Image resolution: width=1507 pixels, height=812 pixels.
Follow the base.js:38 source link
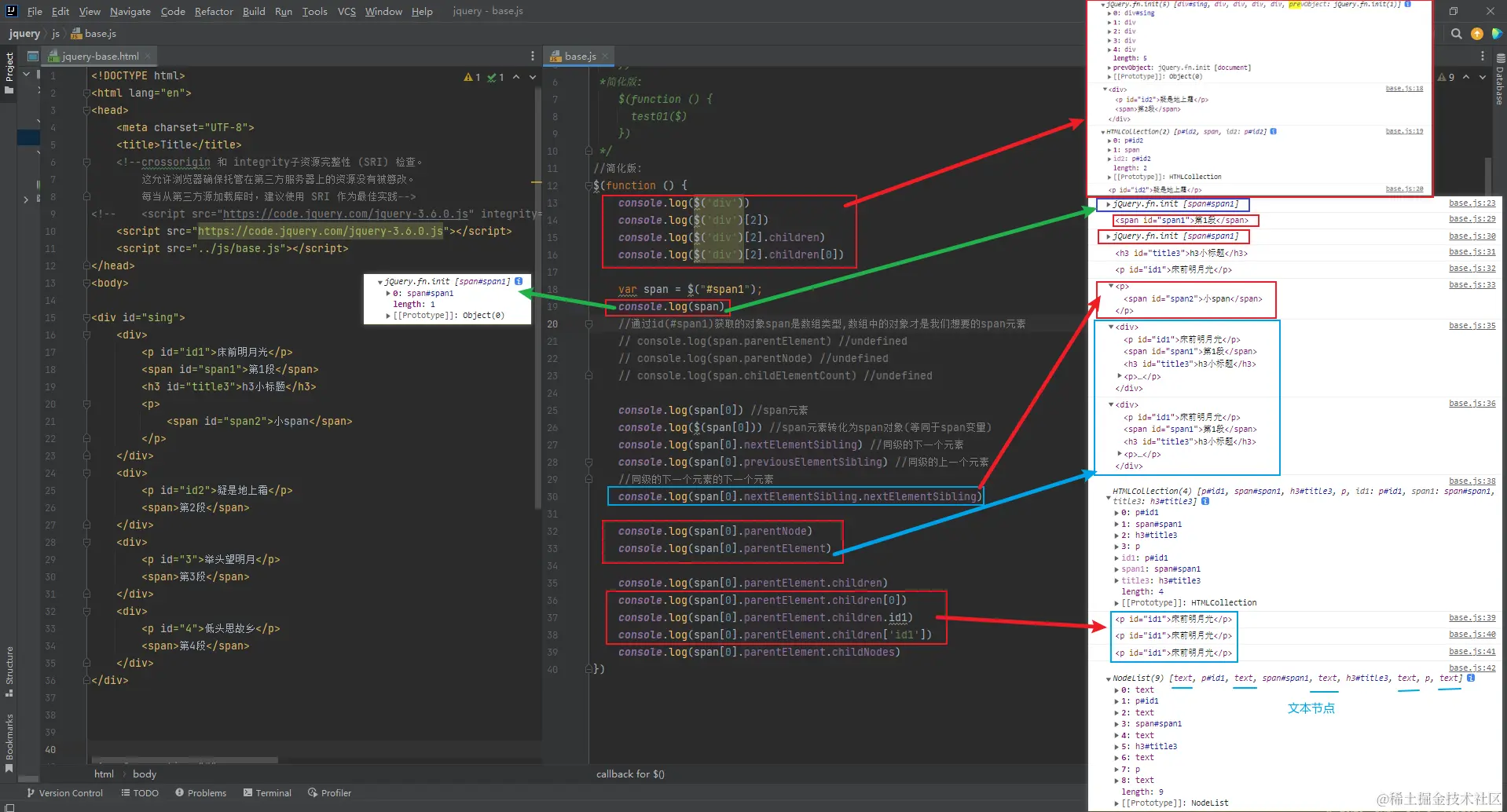point(1472,481)
